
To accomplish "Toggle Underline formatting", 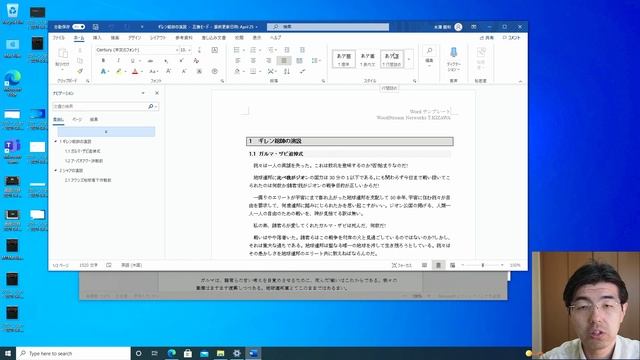I will coord(132,60).
